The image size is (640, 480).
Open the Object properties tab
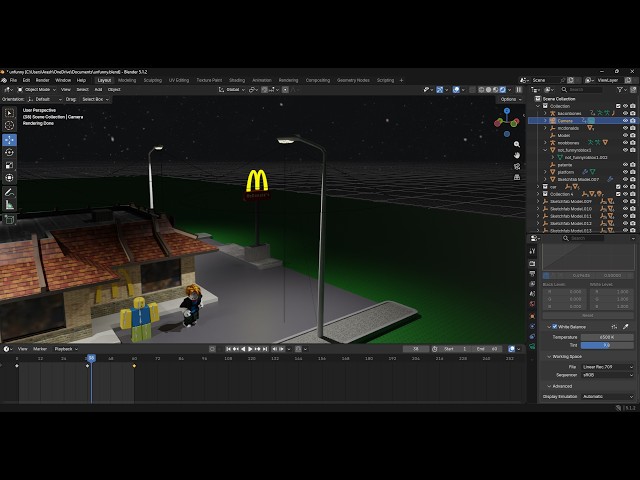pos(532,316)
